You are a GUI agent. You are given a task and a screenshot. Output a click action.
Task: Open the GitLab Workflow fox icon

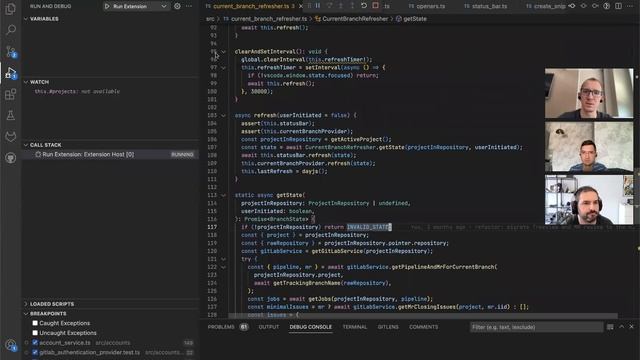[11, 136]
